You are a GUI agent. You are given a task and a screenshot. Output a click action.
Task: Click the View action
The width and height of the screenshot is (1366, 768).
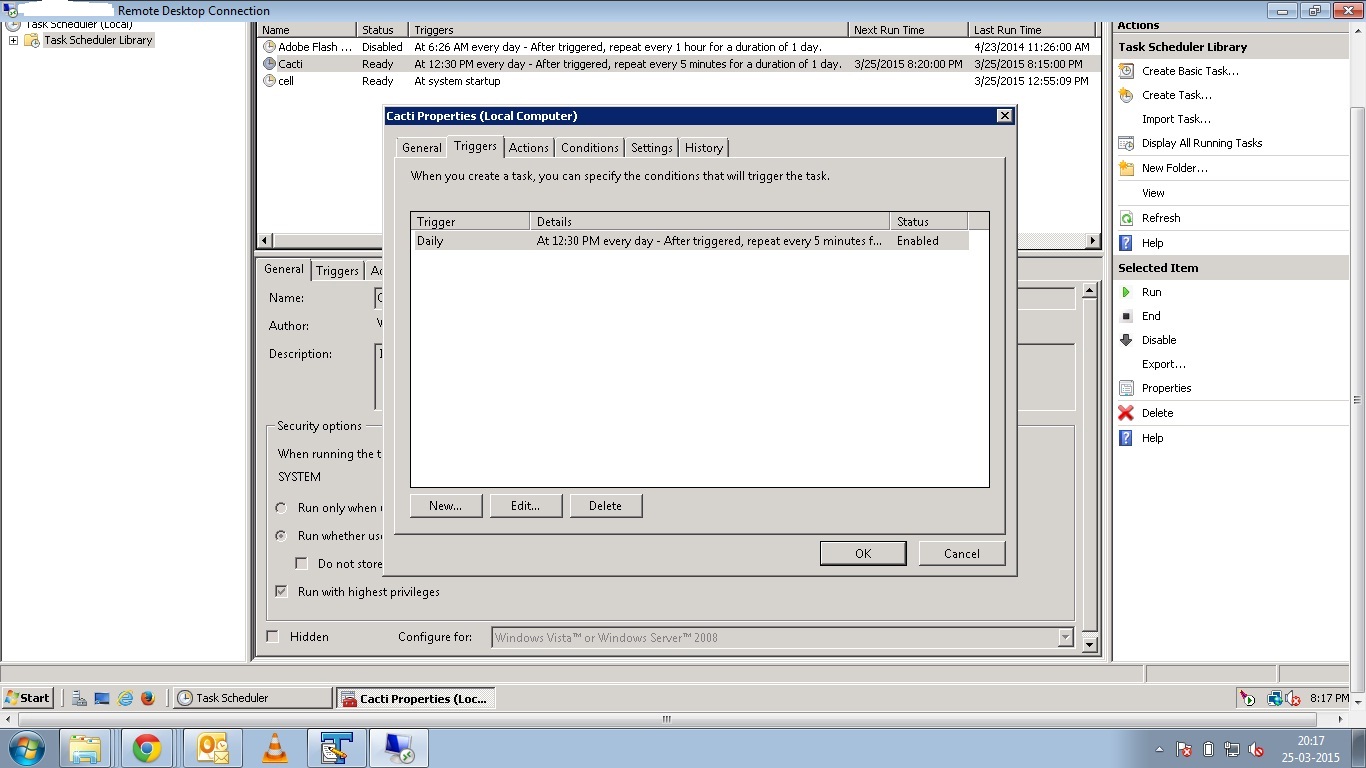click(1153, 193)
